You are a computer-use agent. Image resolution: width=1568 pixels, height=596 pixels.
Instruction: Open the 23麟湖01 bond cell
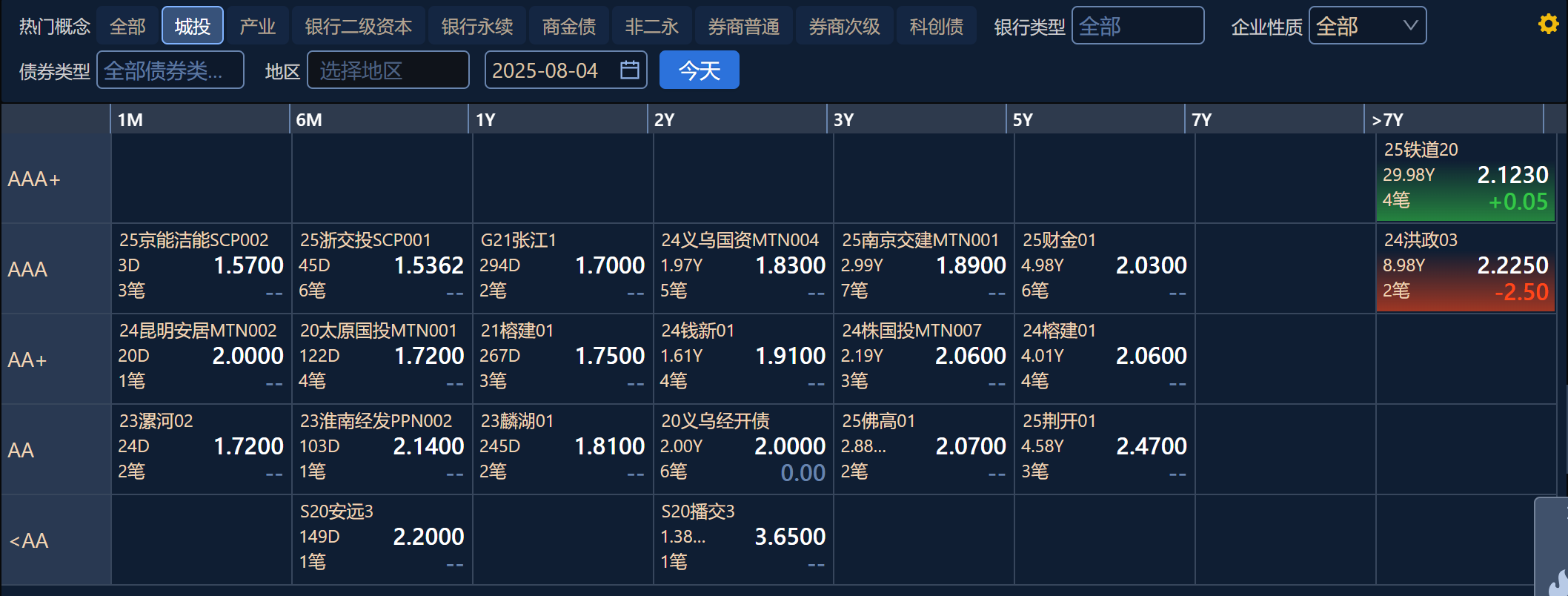click(563, 449)
